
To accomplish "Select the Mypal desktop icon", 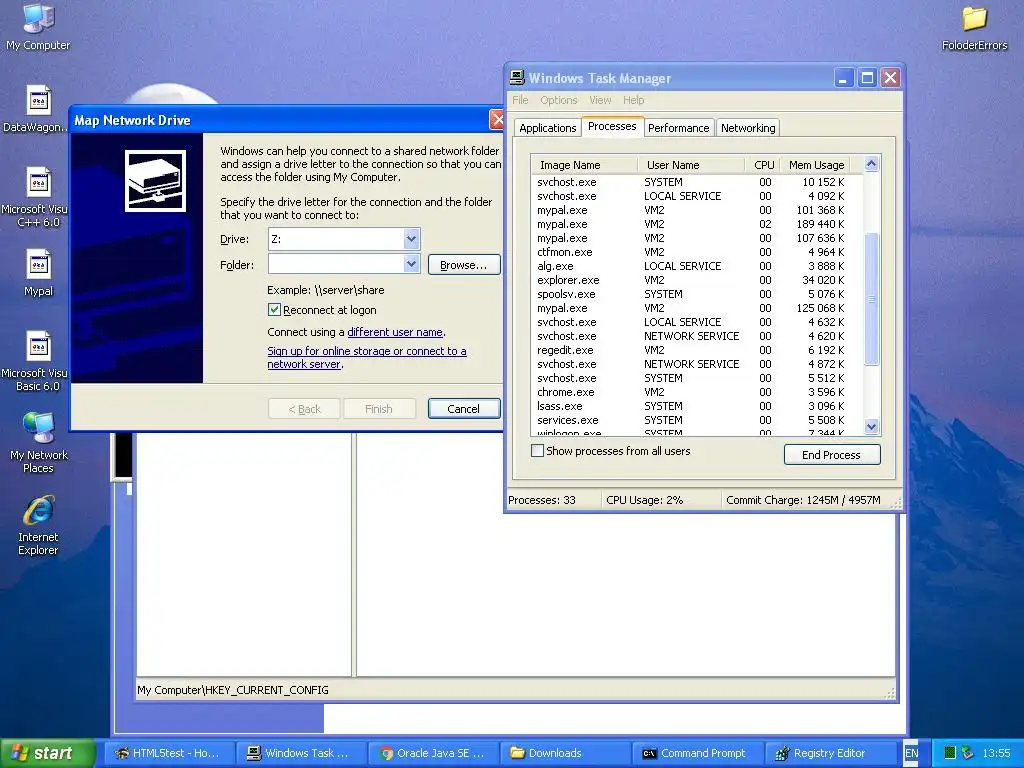I will point(38,274).
